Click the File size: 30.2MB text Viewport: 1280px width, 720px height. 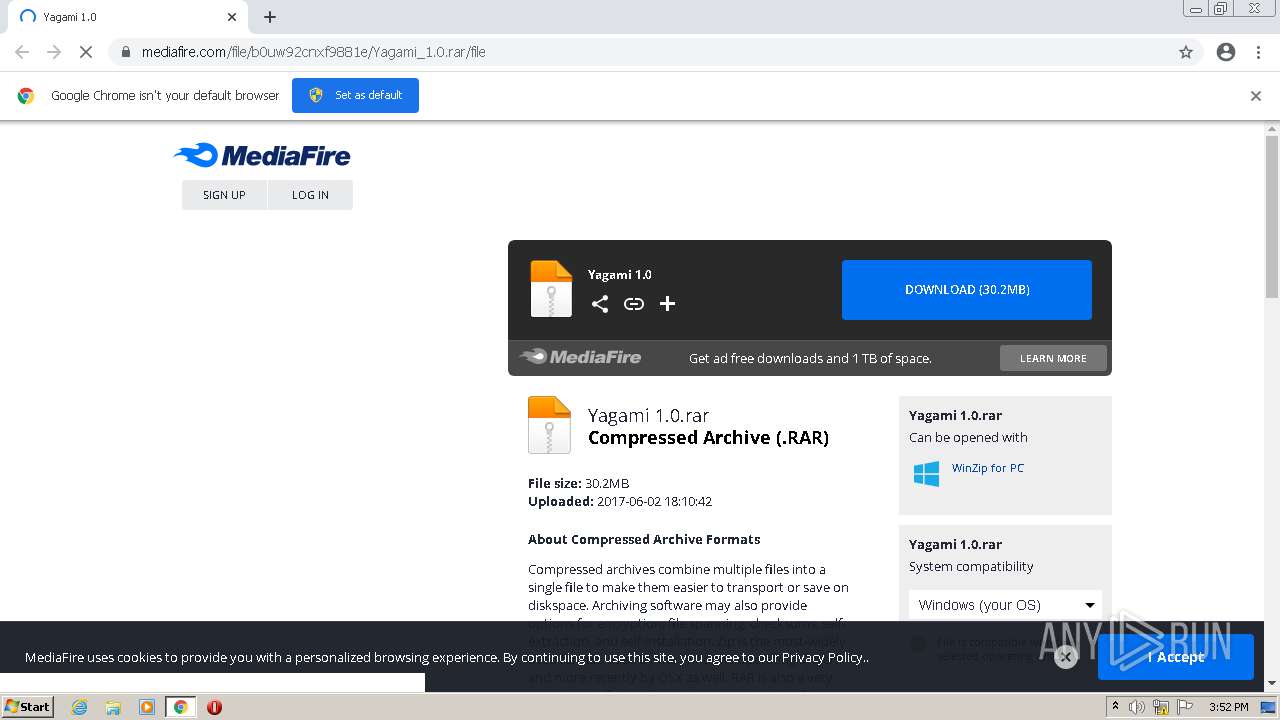click(578, 483)
